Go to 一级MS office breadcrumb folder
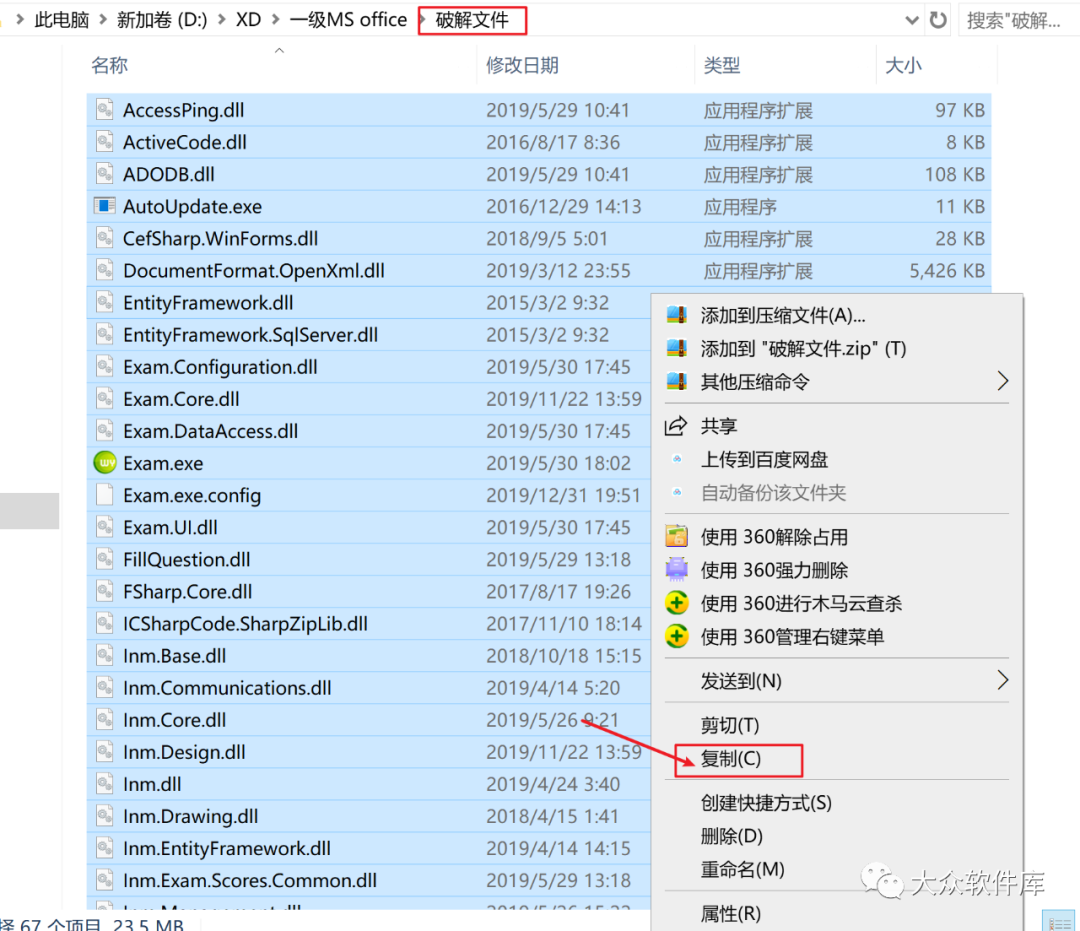This screenshot has height=931, width=1080. click(349, 20)
